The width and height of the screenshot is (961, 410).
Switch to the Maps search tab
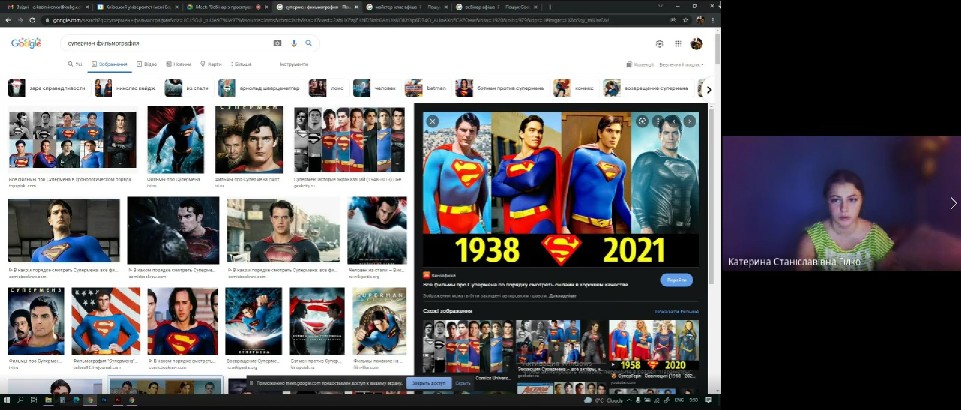coord(211,64)
